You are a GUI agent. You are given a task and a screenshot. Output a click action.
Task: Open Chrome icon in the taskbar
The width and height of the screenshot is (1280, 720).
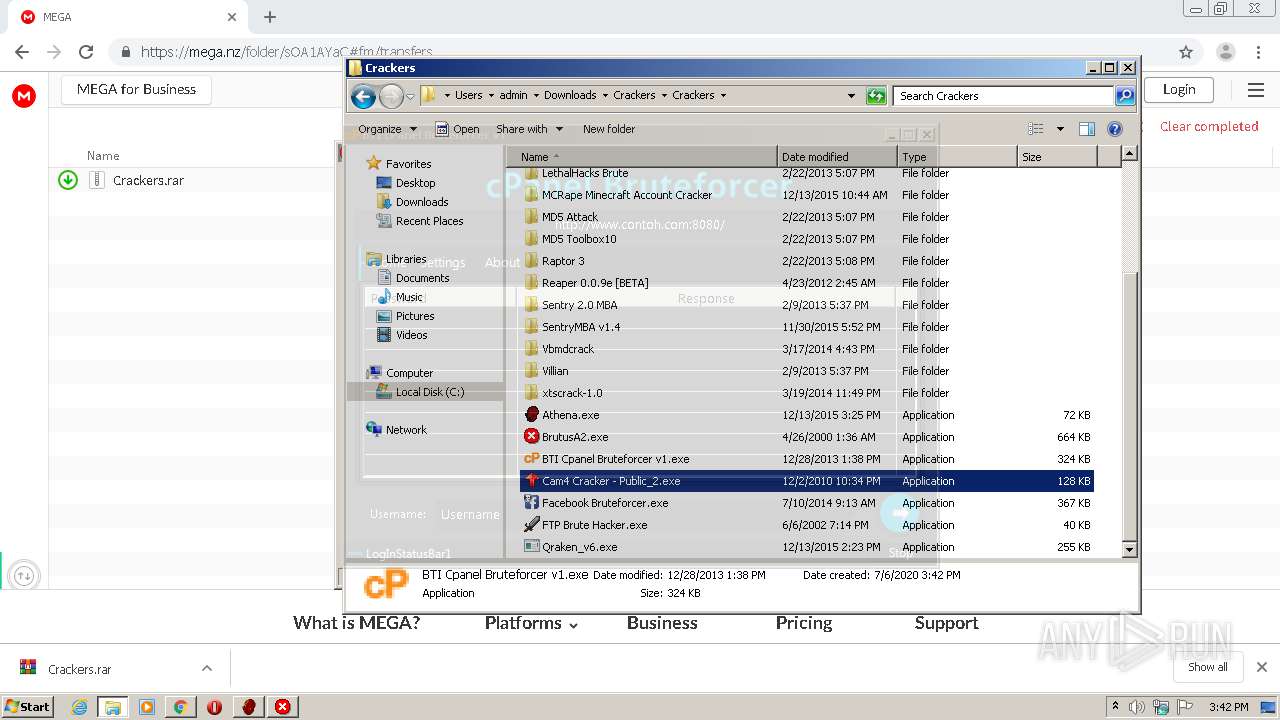pyautogui.click(x=180, y=707)
